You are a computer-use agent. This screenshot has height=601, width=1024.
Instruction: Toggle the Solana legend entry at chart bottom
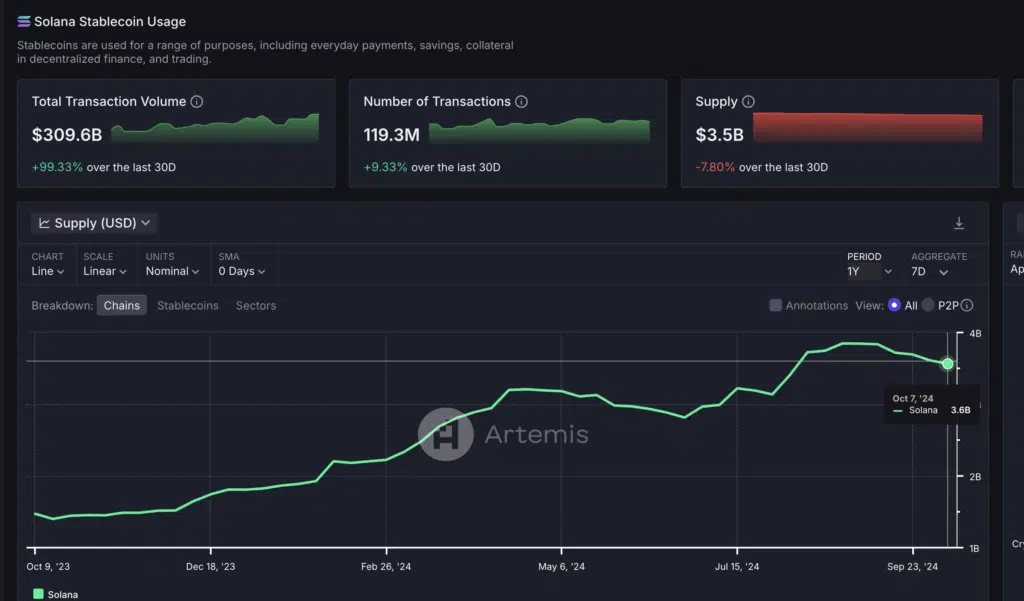click(x=56, y=594)
